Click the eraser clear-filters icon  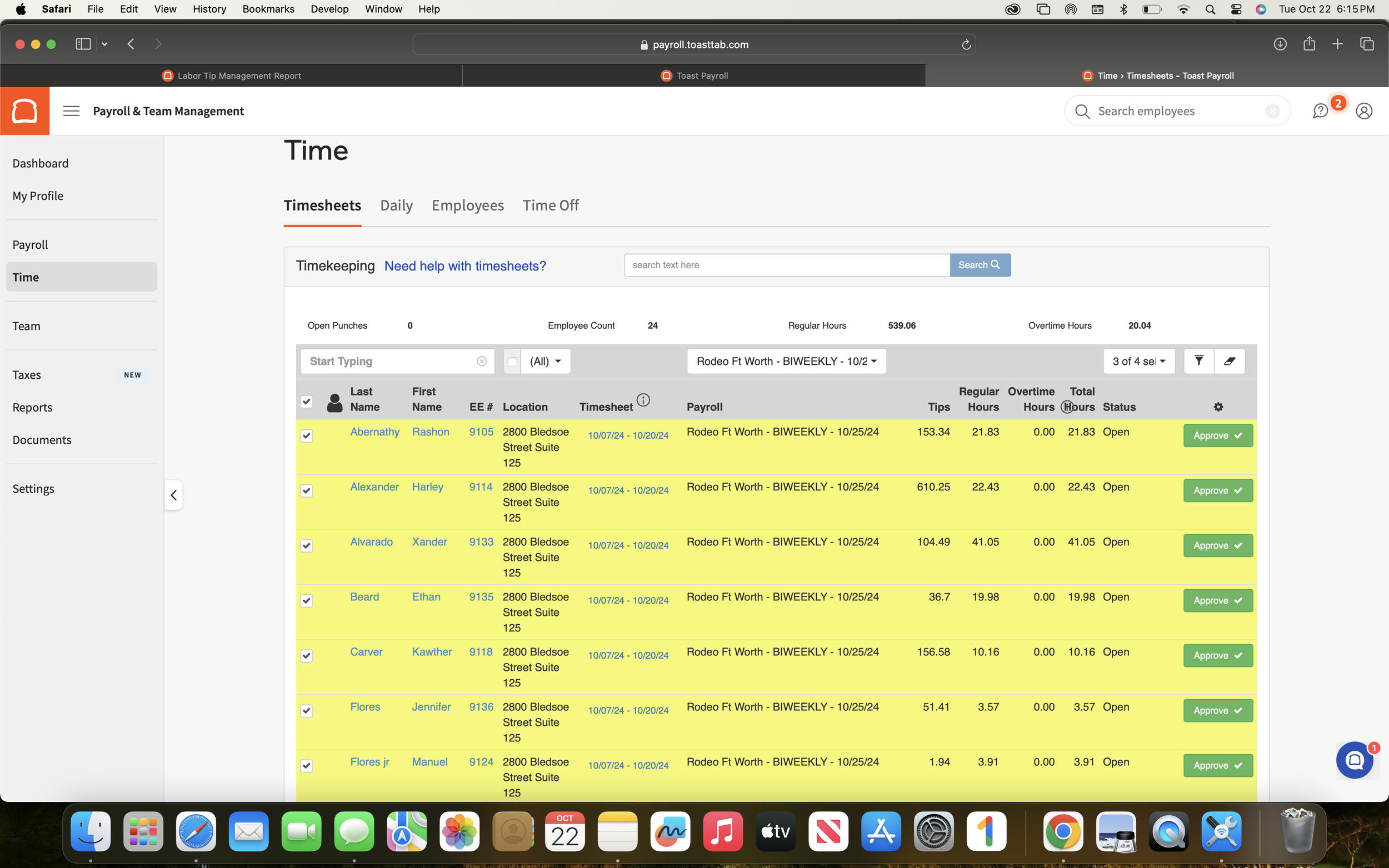[1230, 360]
